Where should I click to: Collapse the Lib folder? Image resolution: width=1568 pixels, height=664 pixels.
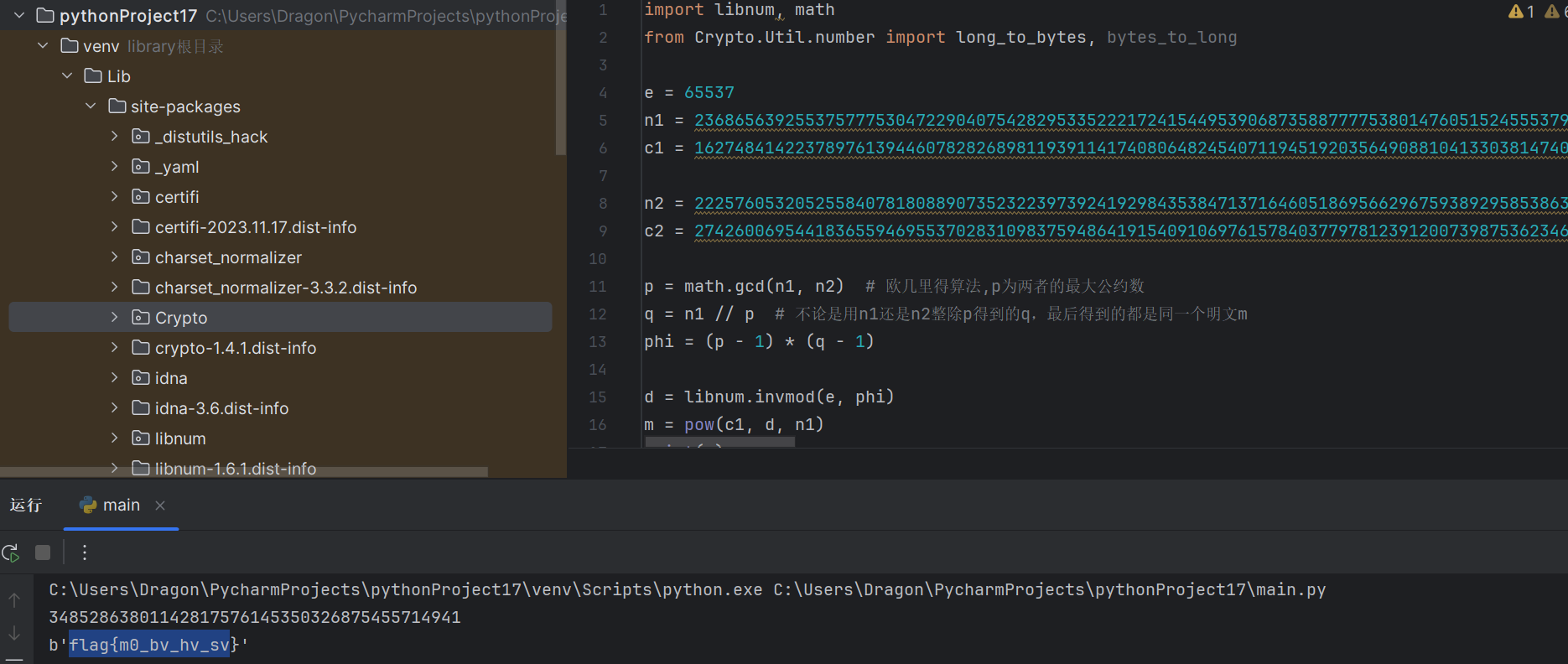pyautogui.click(x=67, y=76)
